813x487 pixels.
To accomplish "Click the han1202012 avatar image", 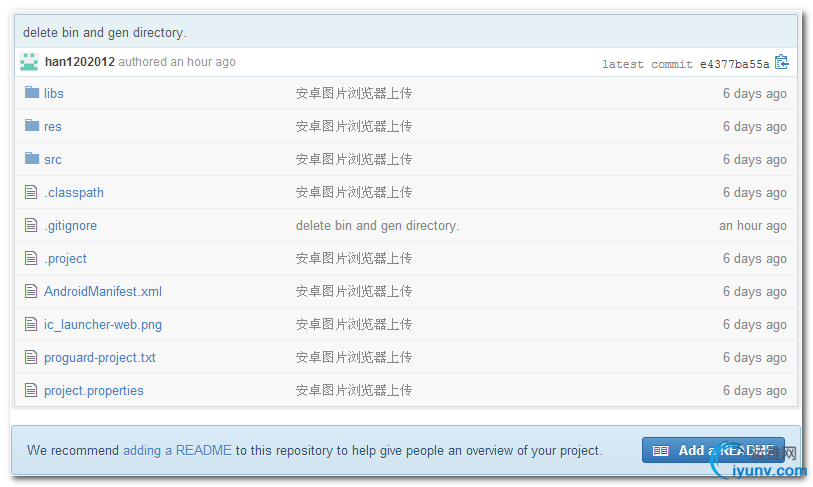I will point(29,62).
